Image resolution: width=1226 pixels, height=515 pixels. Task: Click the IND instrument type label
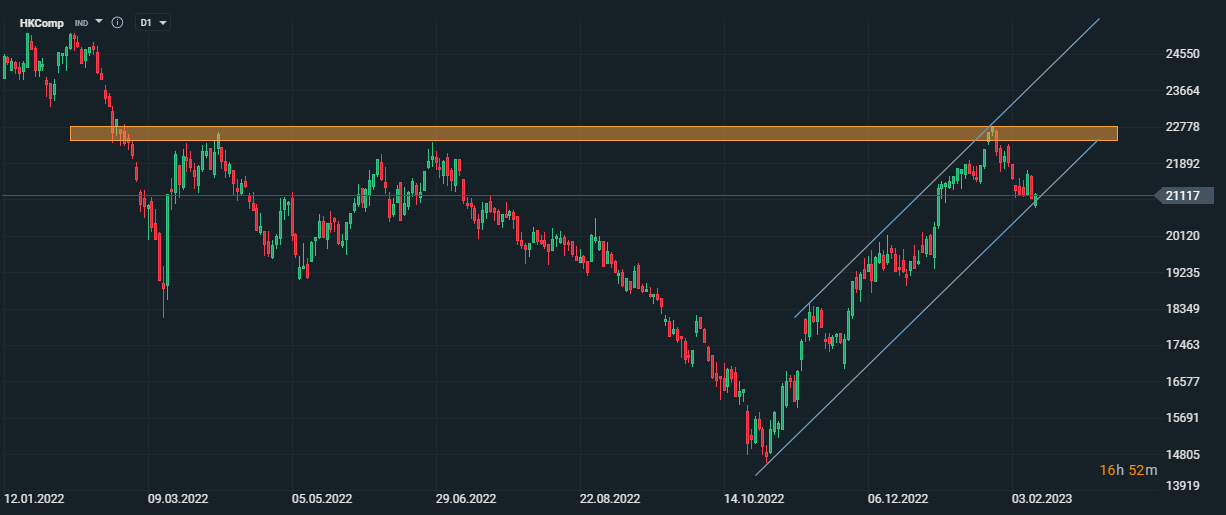81,22
